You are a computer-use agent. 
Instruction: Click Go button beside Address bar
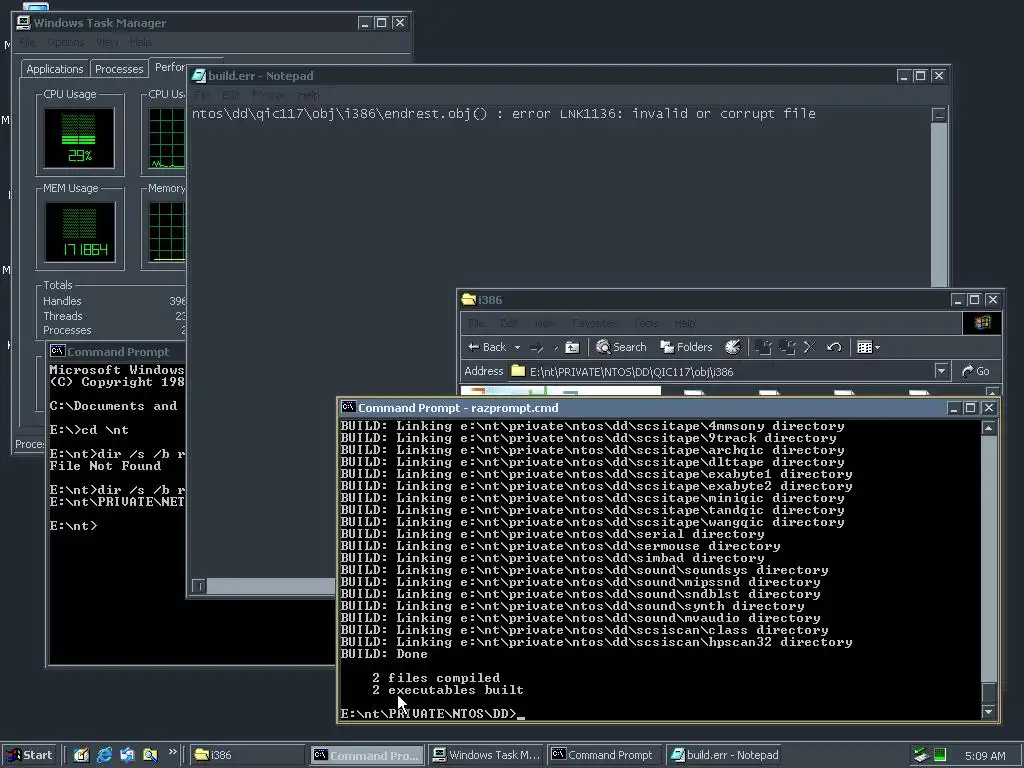pyautogui.click(x=976, y=372)
